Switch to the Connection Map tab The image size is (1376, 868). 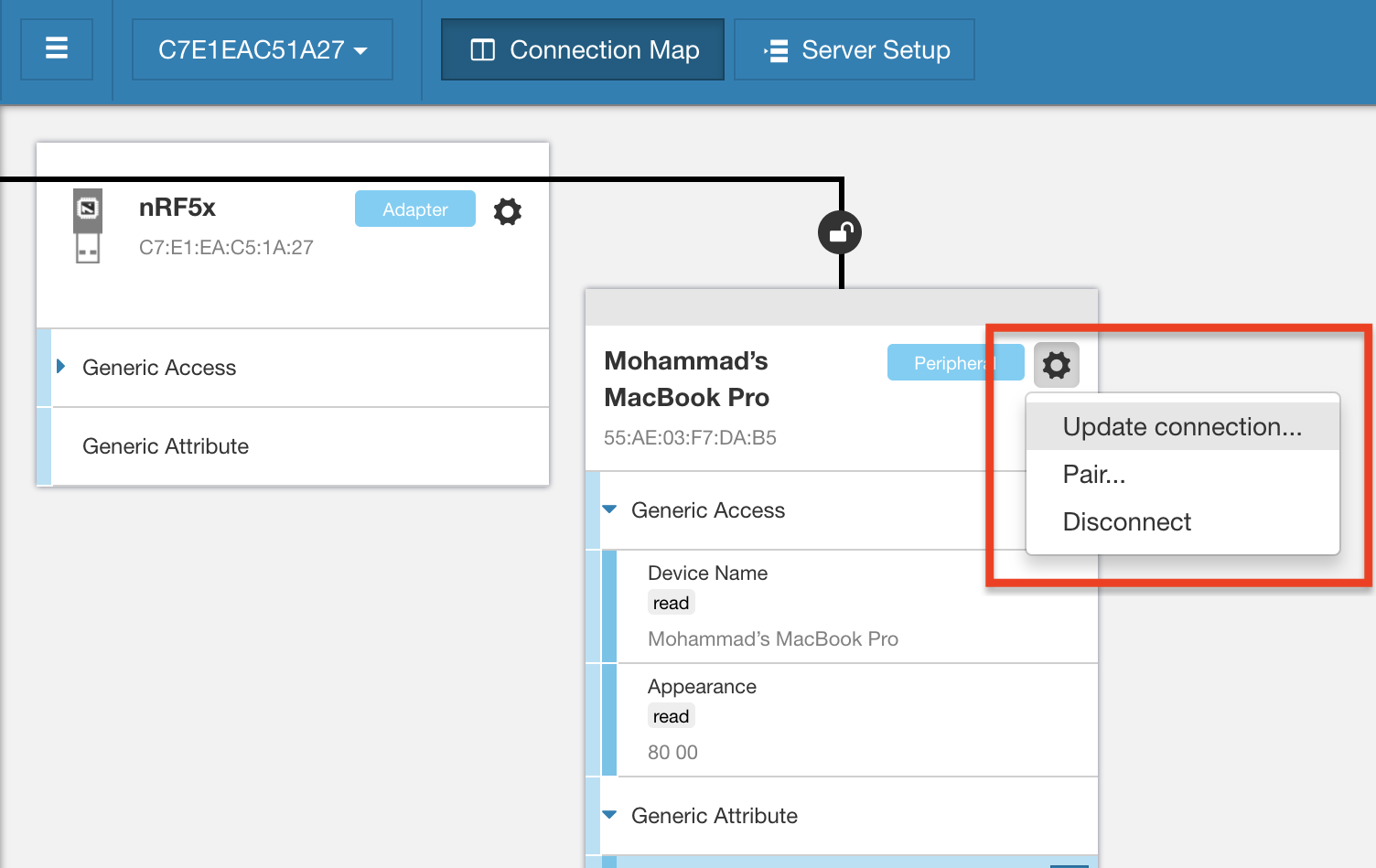point(583,49)
